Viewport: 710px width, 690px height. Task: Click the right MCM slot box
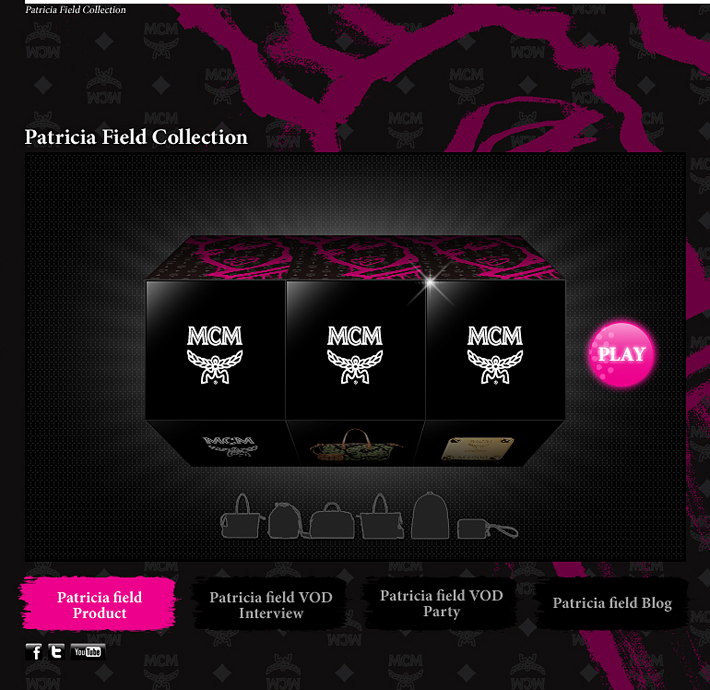click(x=495, y=350)
